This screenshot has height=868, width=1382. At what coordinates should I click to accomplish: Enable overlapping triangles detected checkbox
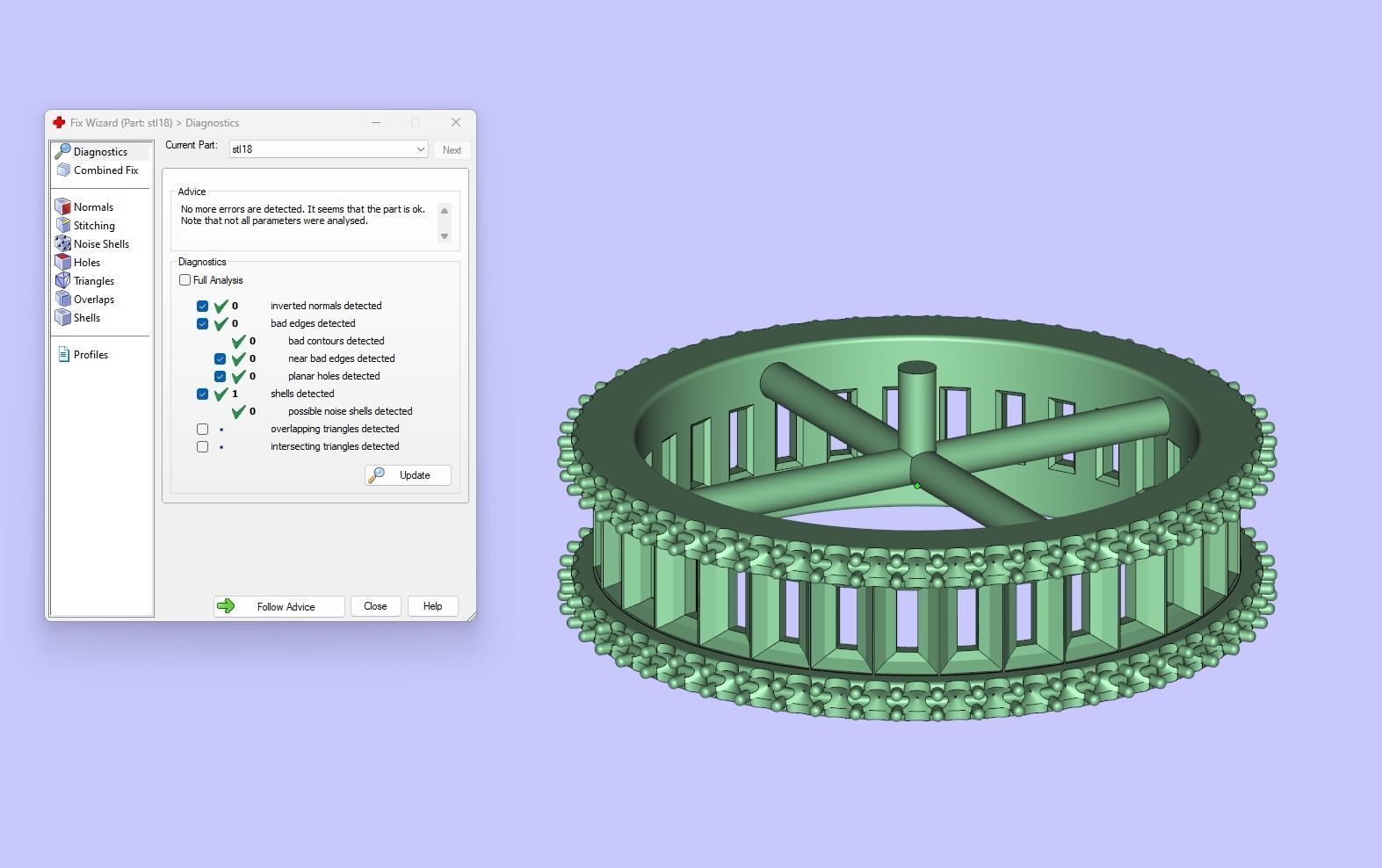202,429
